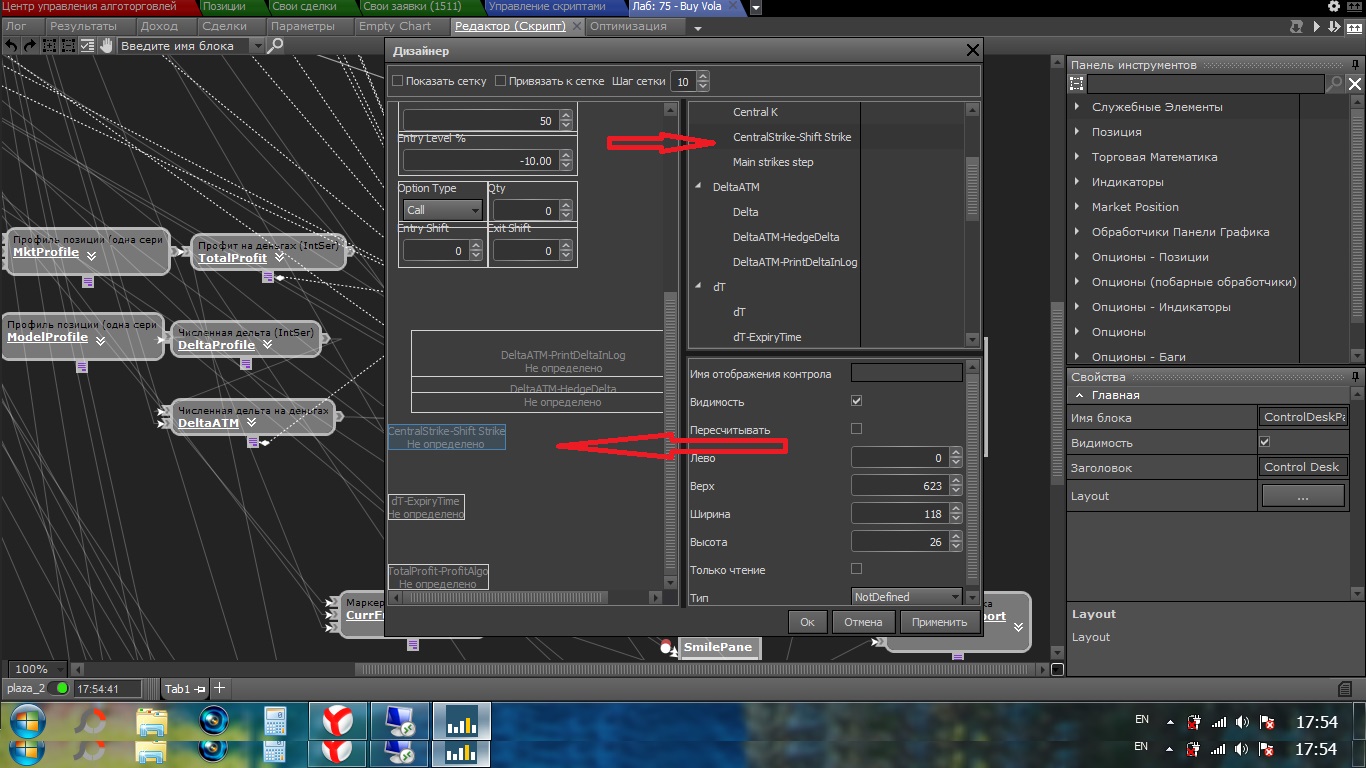Click the redo arrow in editor toolbar
1366x768 pixels.
pyautogui.click(x=29, y=46)
